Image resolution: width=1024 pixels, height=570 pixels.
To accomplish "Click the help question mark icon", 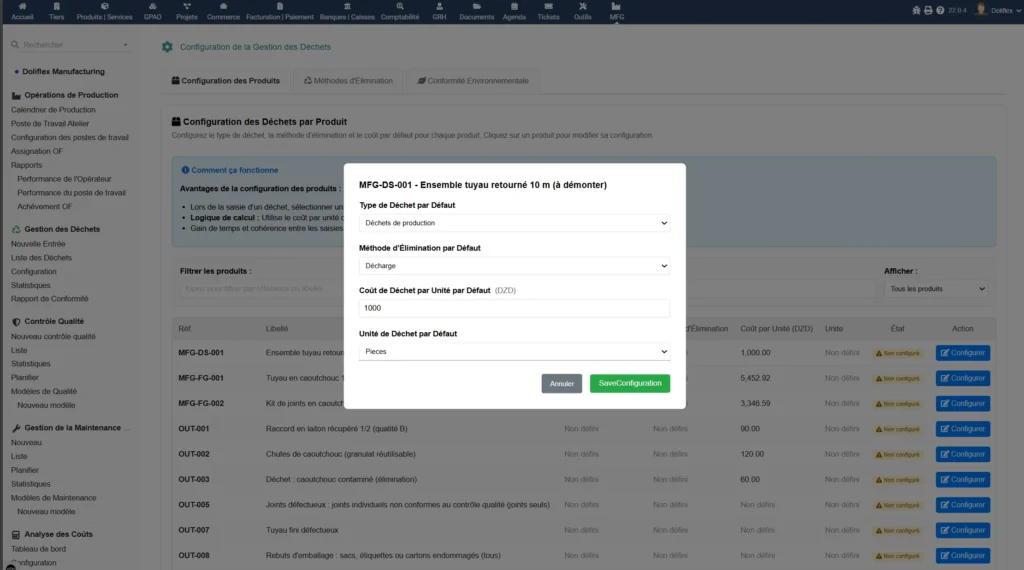I will (940, 10).
